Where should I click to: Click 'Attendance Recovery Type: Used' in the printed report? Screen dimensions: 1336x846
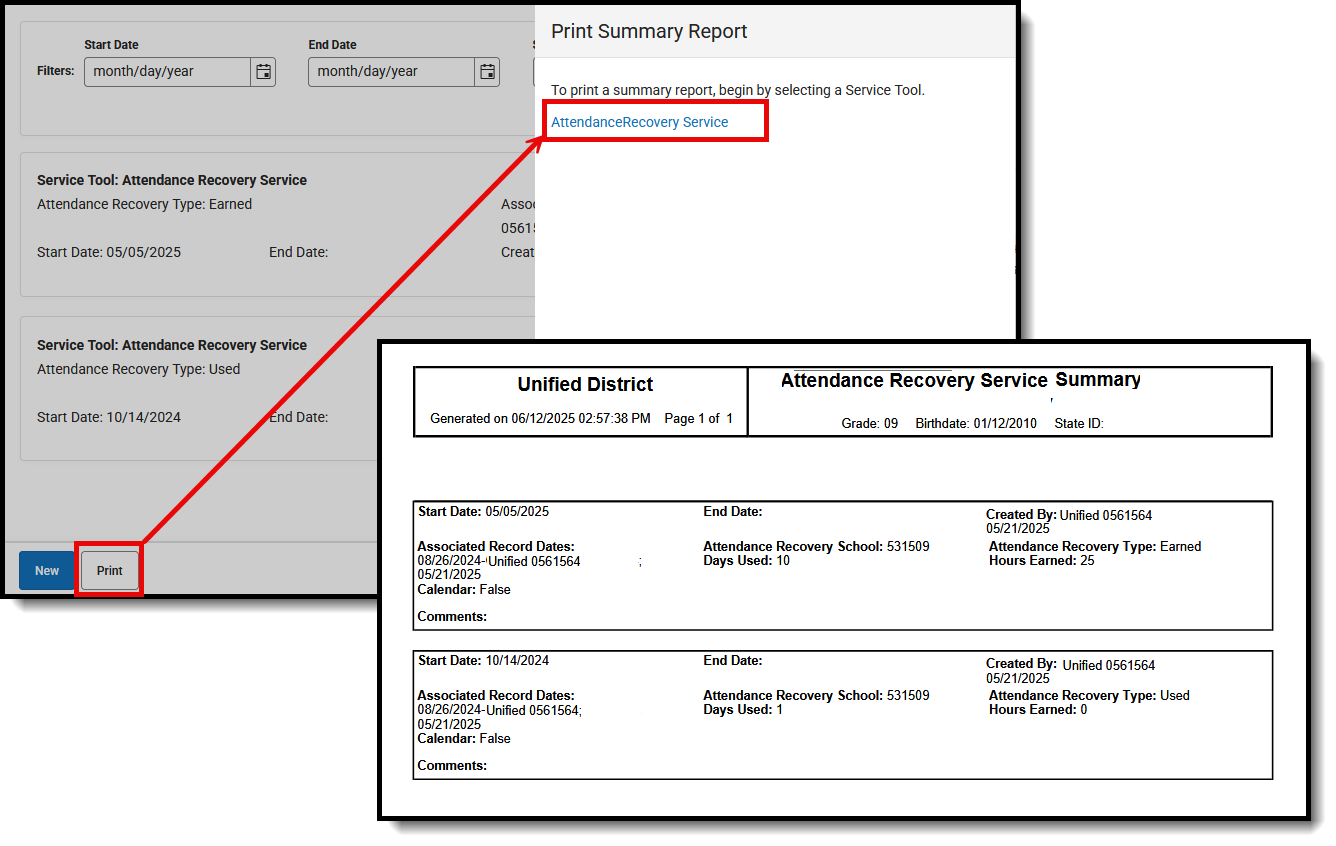click(x=1089, y=696)
